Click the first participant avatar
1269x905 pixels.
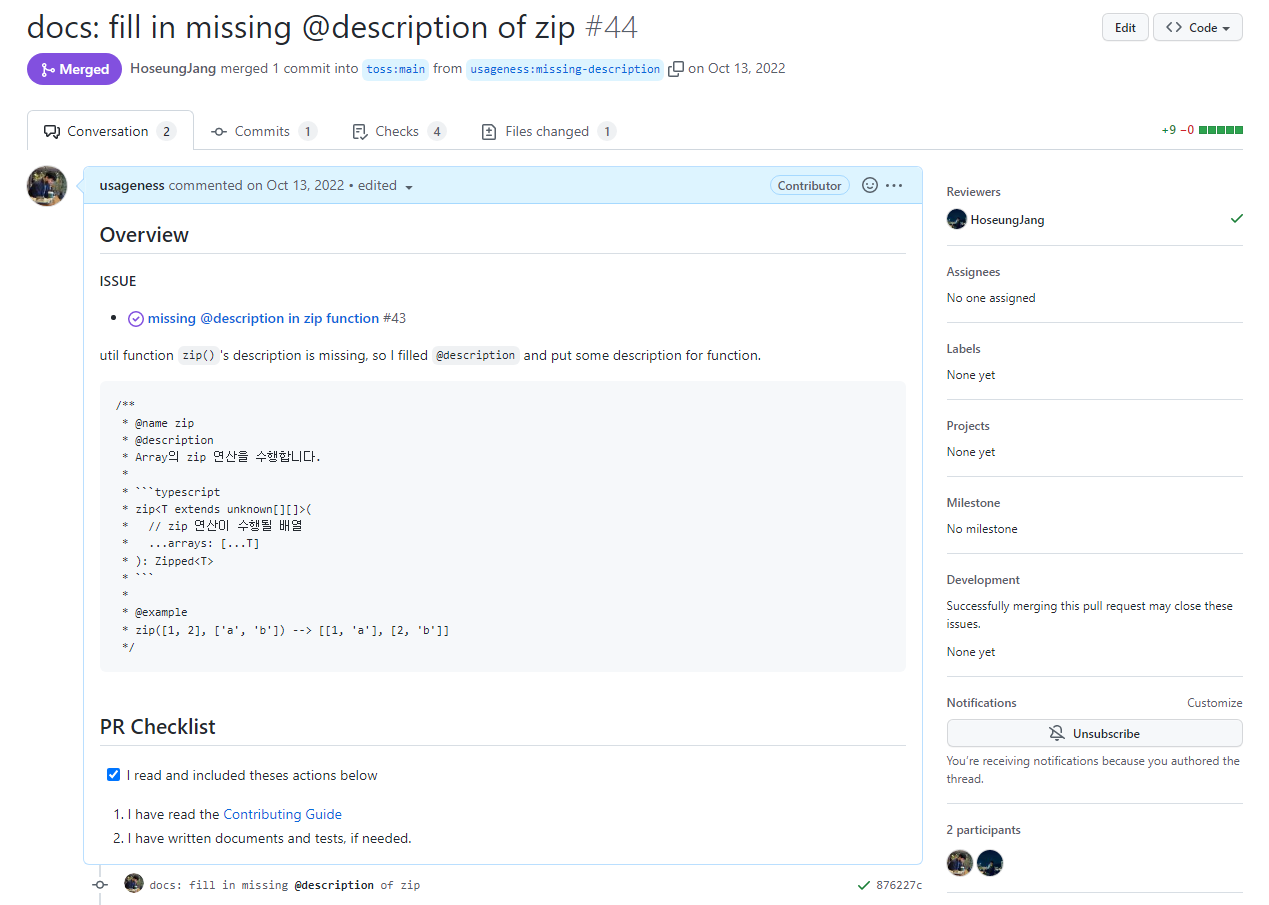[x=960, y=863]
